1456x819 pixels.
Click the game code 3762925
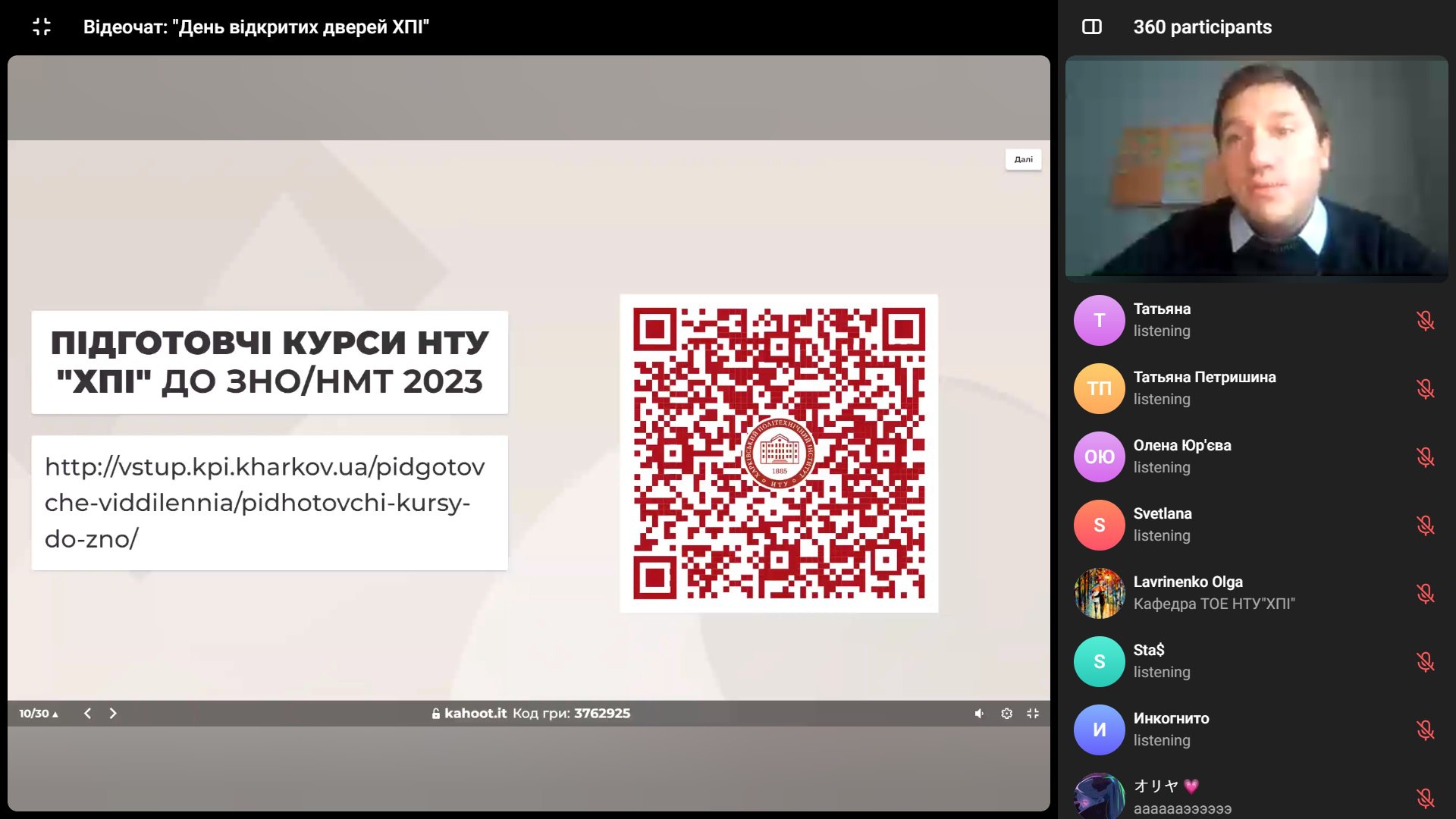(x=602, y=714)
